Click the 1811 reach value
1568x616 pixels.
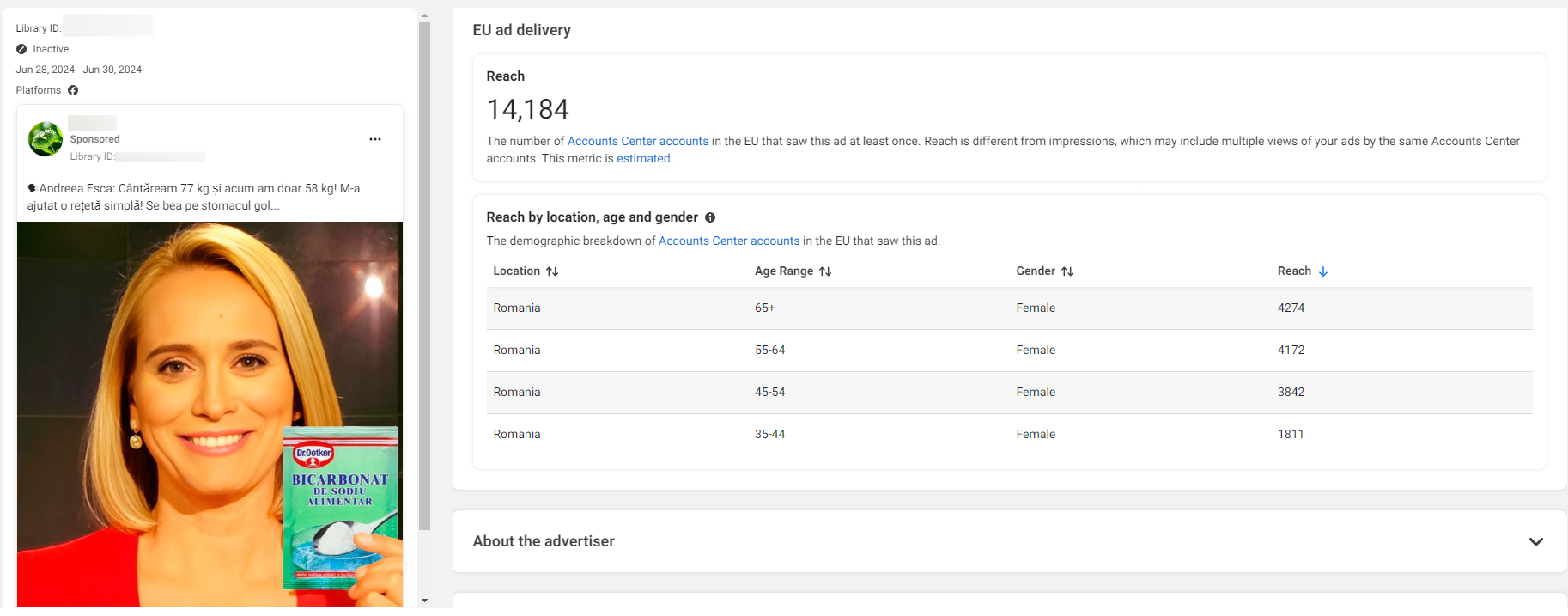coord(1291,435)
